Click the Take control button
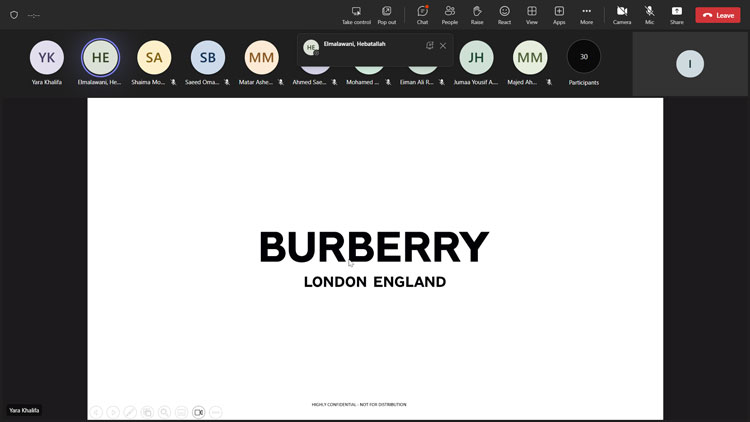This screenshot has height=422, width=750. pyautogui.click(x=356, y=14)
